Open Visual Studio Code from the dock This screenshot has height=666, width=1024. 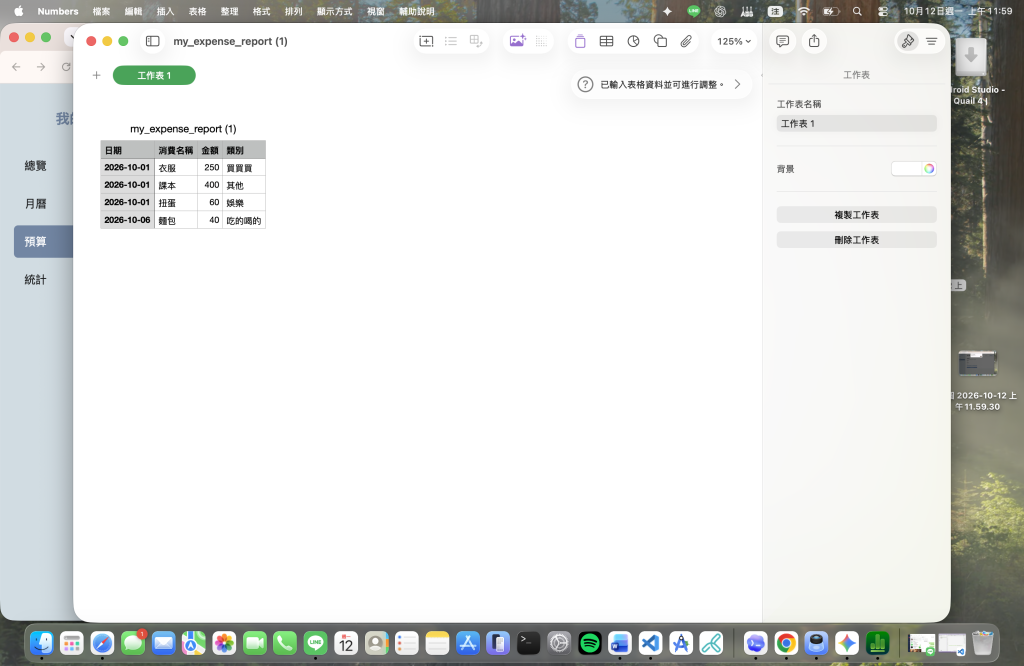click(650, 643)
